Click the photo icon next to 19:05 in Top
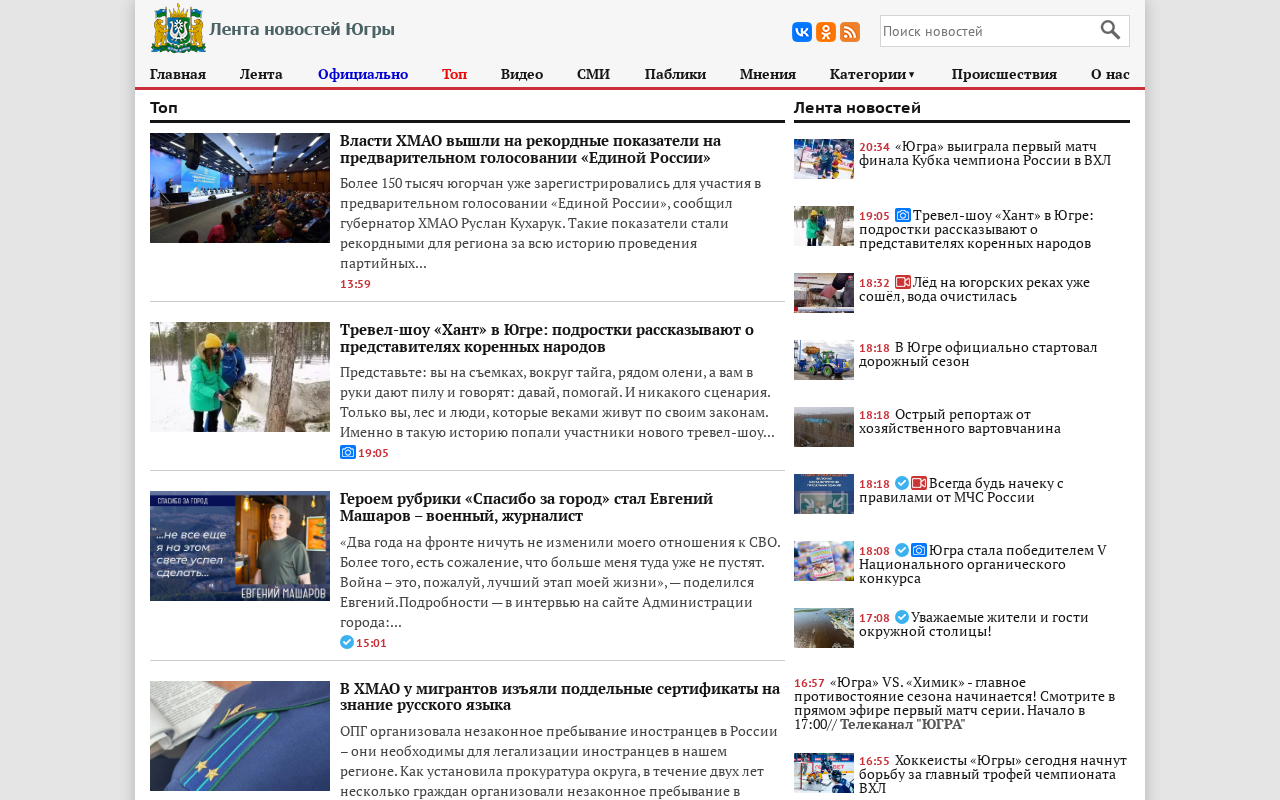The height and width of the screenshot is (800, 1280). point(348,452)
